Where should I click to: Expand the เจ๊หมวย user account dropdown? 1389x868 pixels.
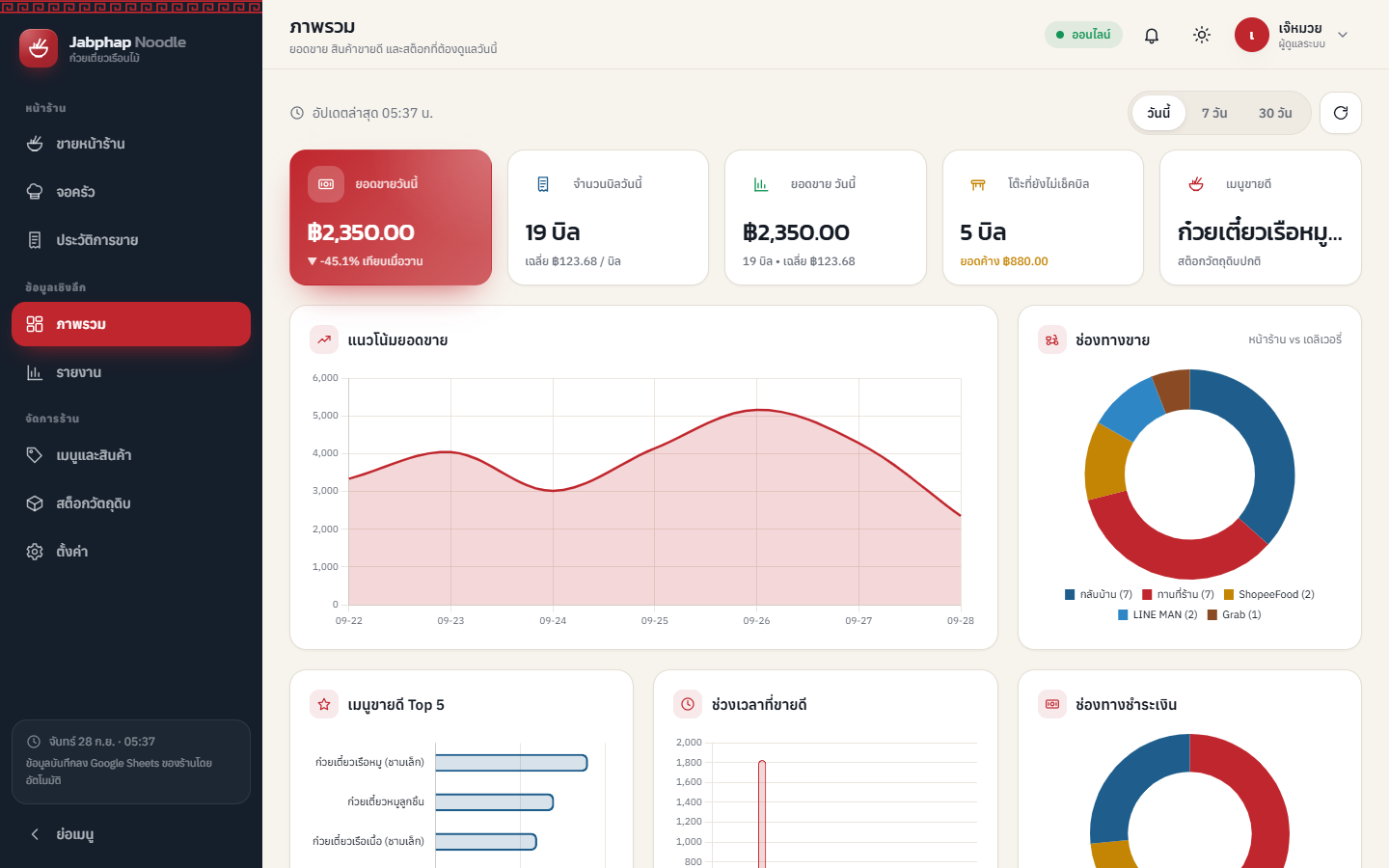point(1293,35)
